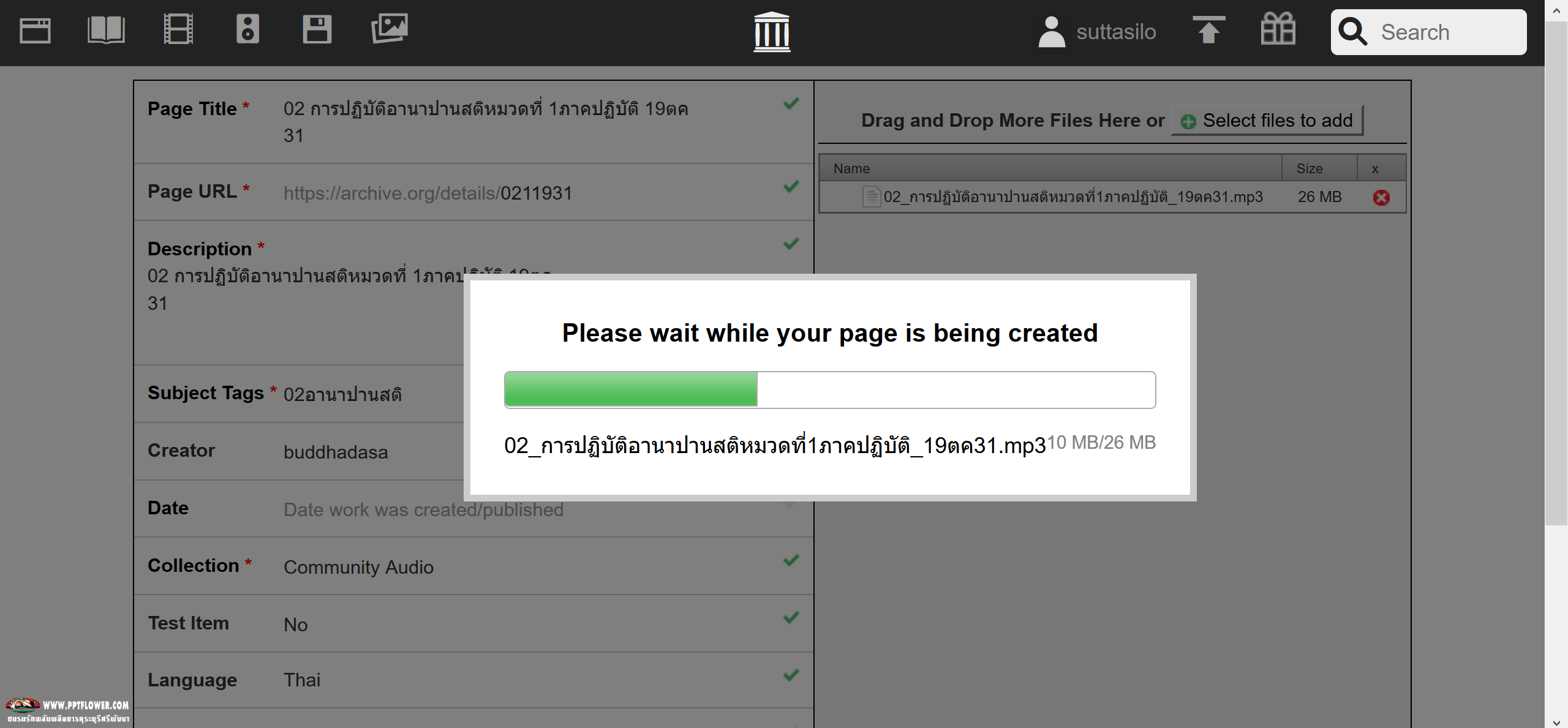Click the 26 MB size cell
Image resolution: width=1568 pixels, height=728 pixels.
pyautogui.click(x=1319, y=197)
